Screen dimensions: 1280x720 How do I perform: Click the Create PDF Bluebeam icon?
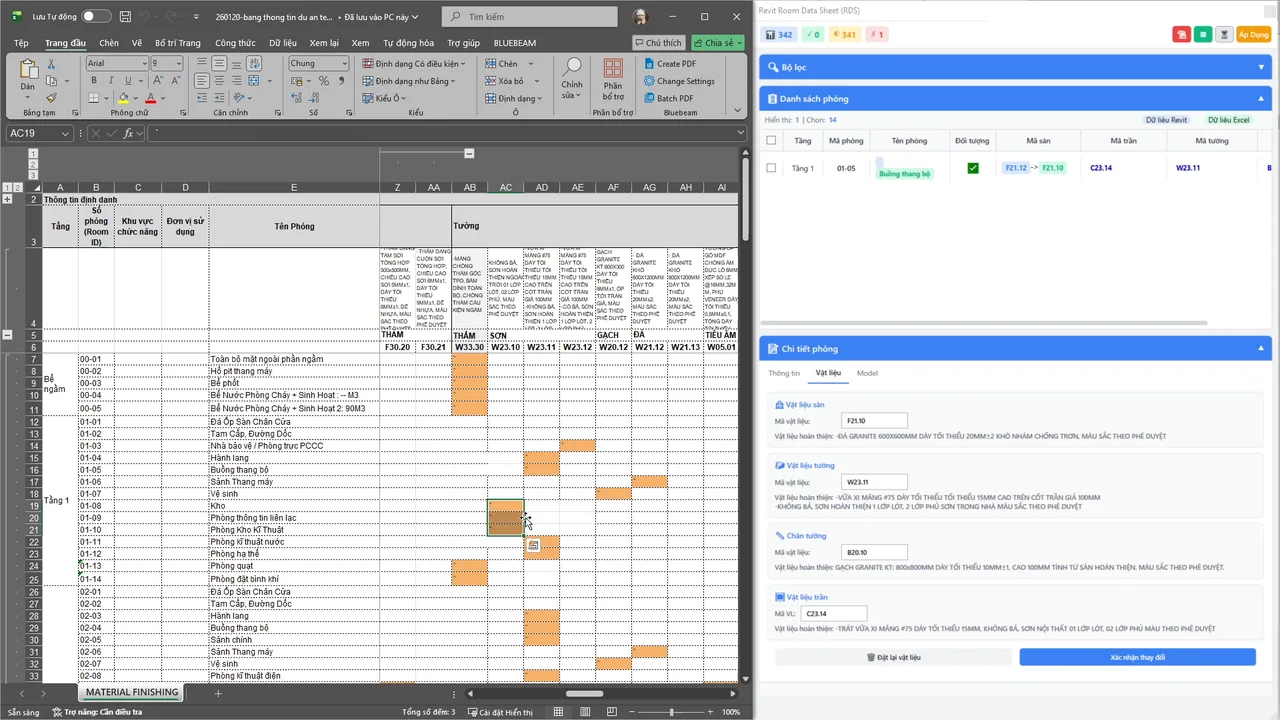pos(670,64)
